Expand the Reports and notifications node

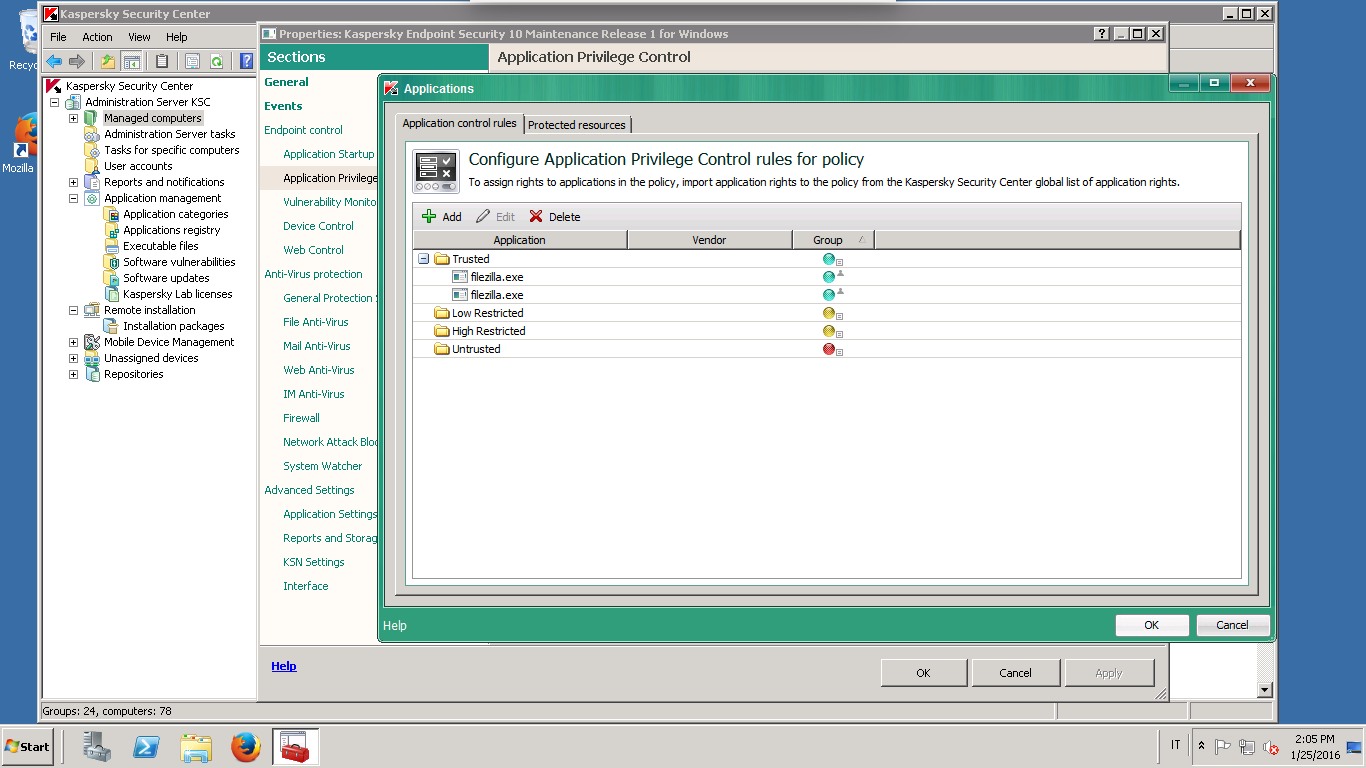(73, 182)
